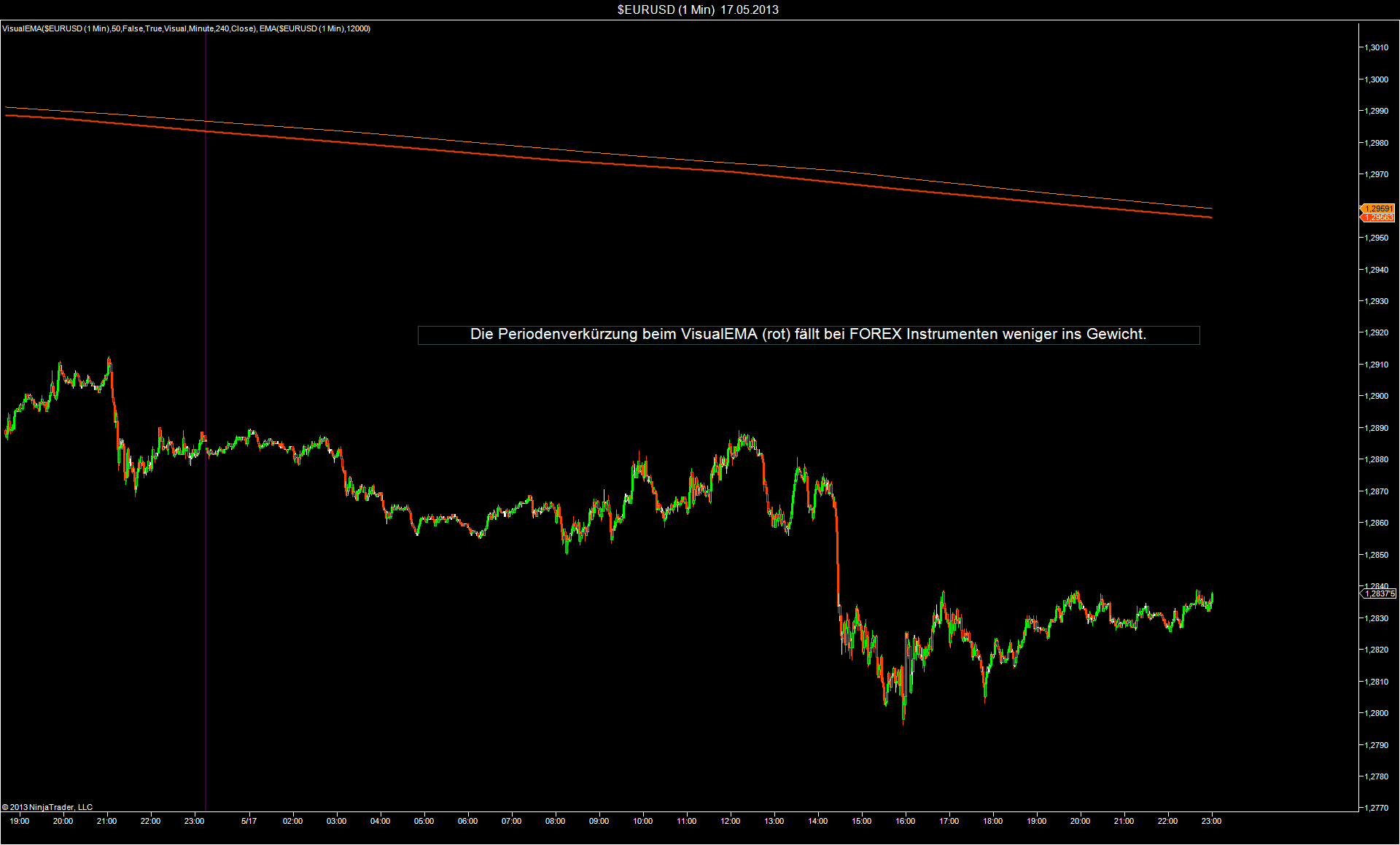Image resolution: width=1400 pixels, height=845 pixels.
Task: Click the 1,28375 last price marker
Action: [x=1379, y=594]
